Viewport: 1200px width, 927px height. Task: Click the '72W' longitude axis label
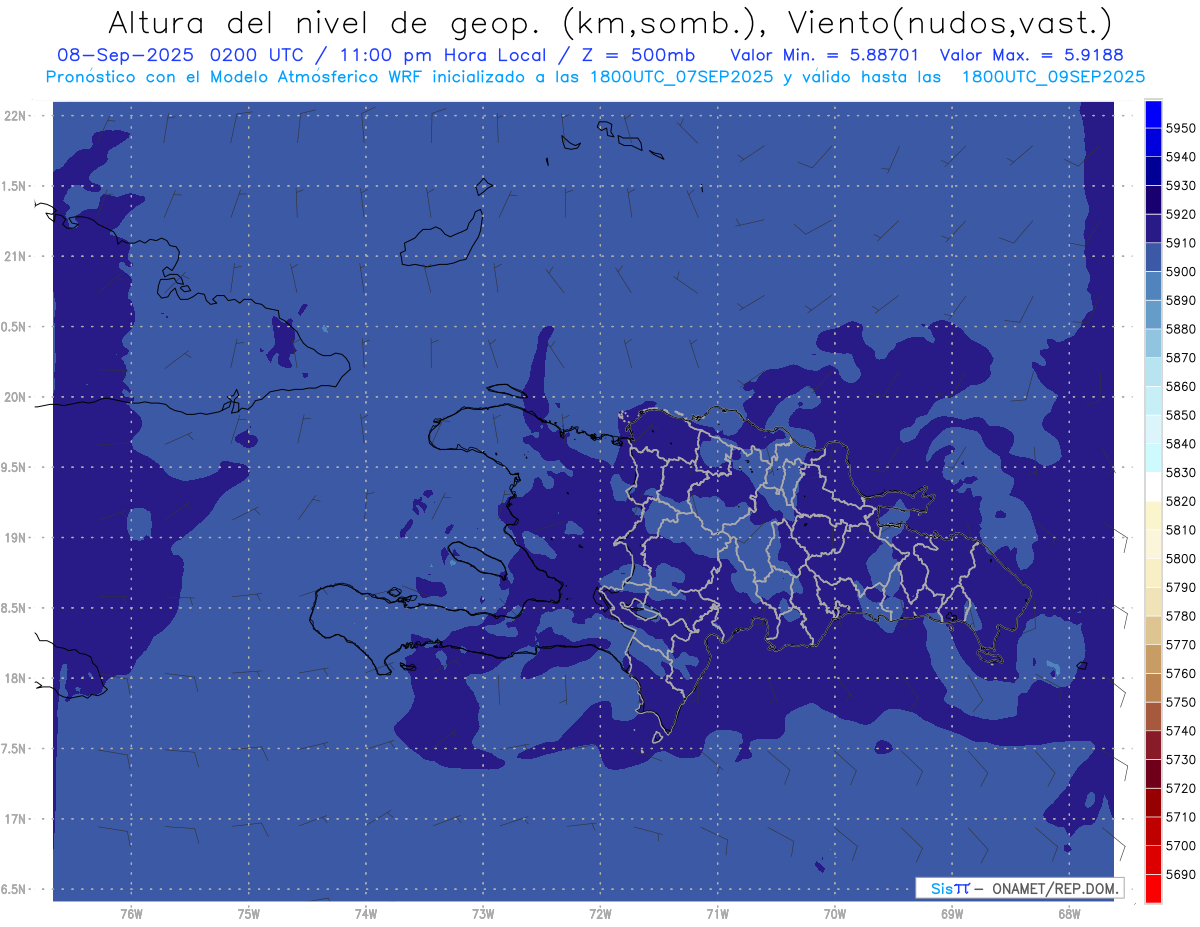[x=600, y=914]
